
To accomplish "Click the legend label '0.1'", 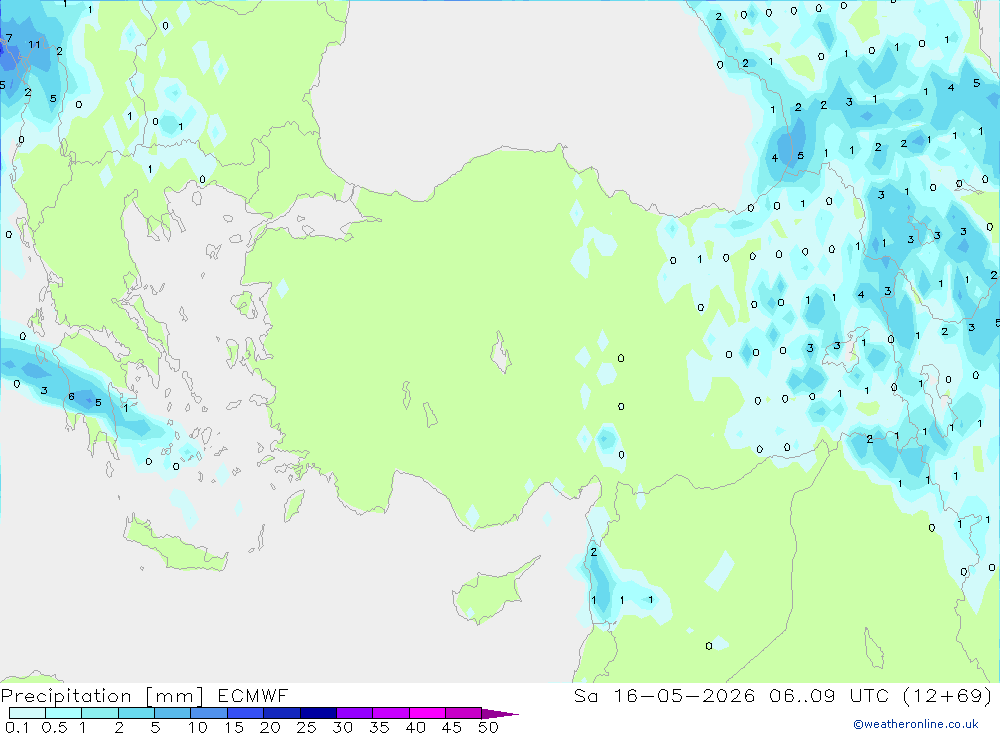I will tap(17, 727).
